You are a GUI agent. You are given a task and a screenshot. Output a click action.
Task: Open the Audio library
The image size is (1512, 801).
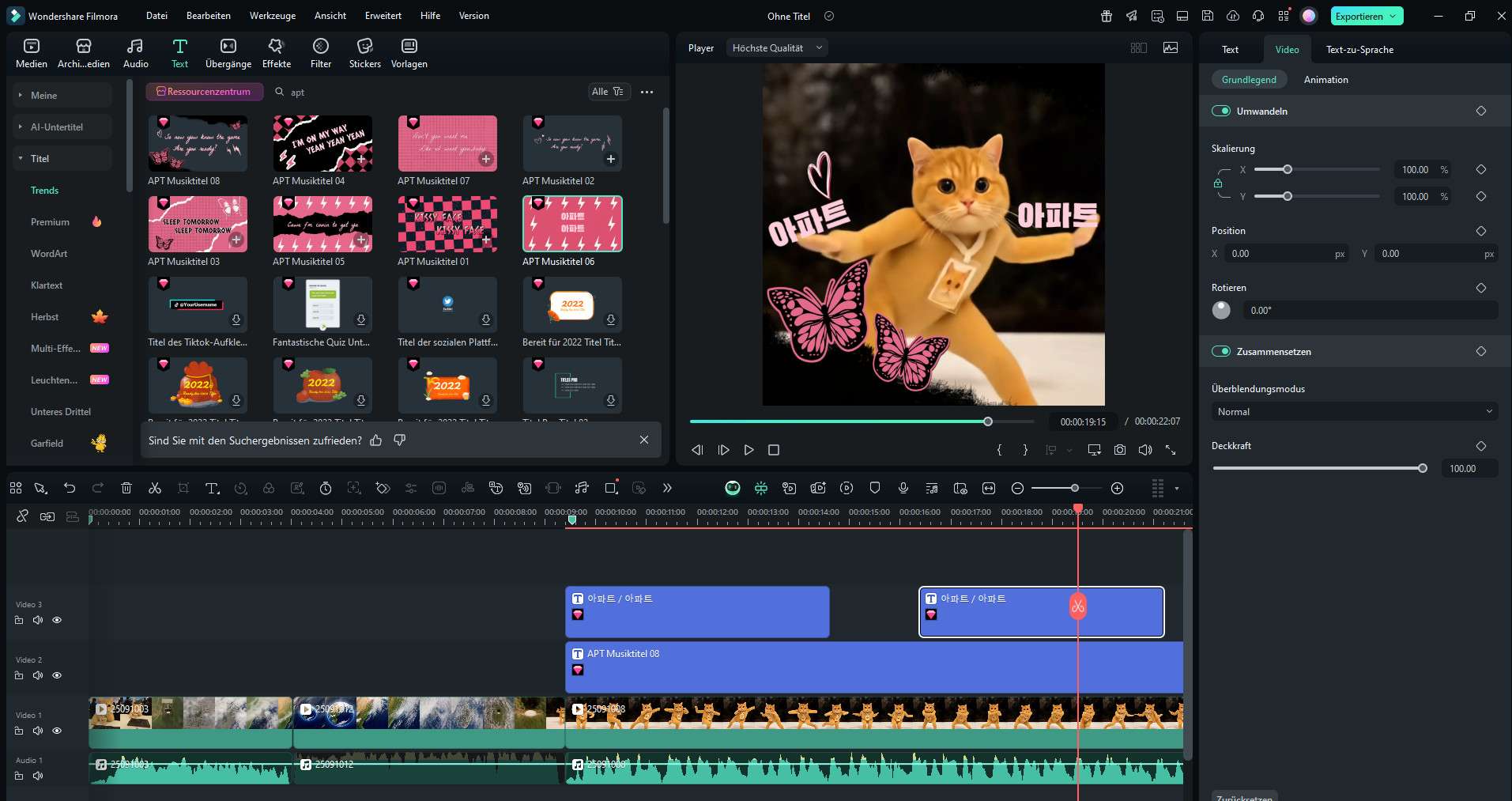(x=135, y=53)
